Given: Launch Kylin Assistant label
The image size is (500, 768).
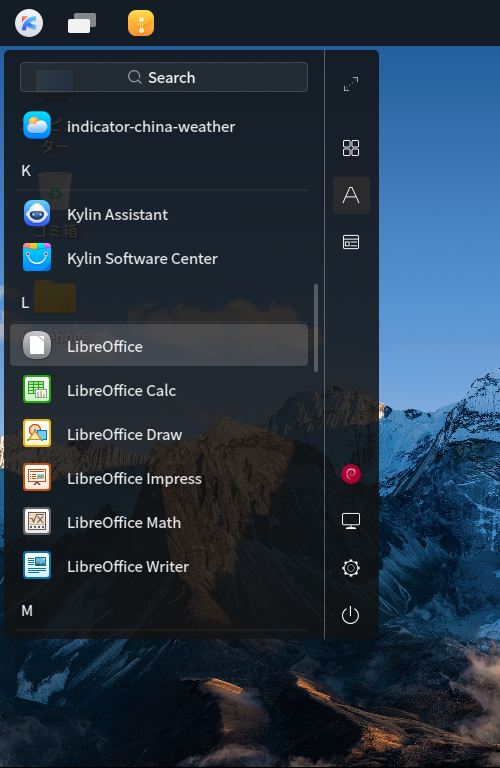Looking at the screenshot, I should (x=118, y=215).
